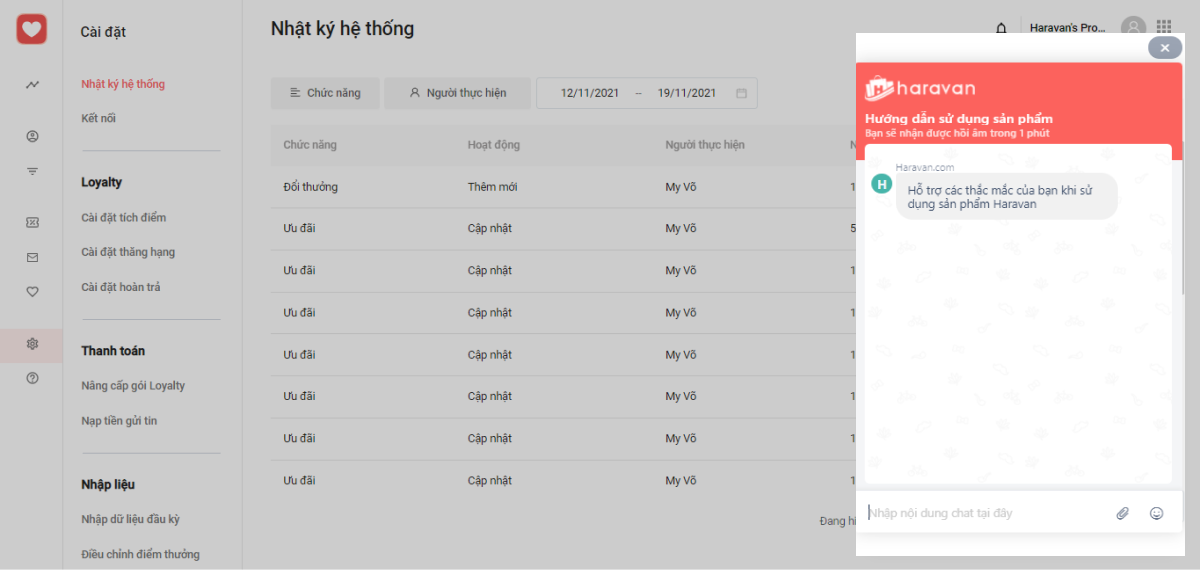Select Nhật ký hệ thống menu item
The image size is (1200, 570).
pos(123,84)
